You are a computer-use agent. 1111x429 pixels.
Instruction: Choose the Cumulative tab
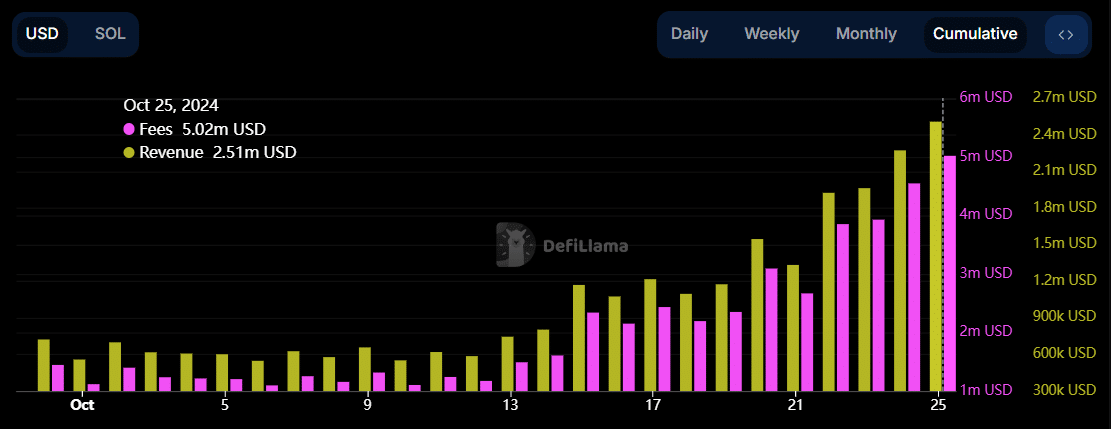coord(975,34)
